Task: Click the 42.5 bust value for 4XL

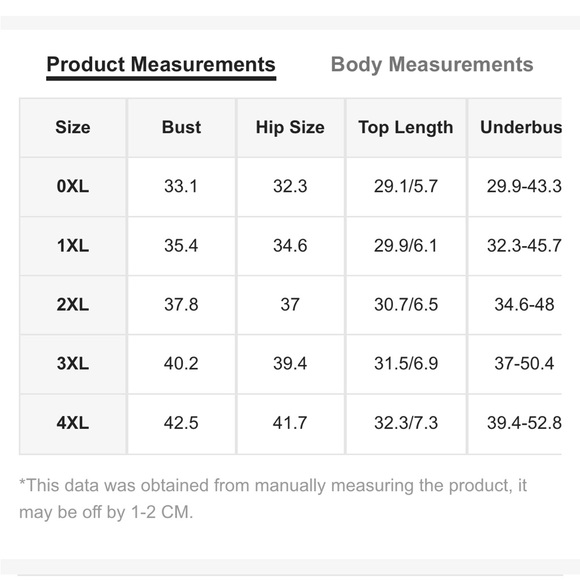Action: [181, 424]
